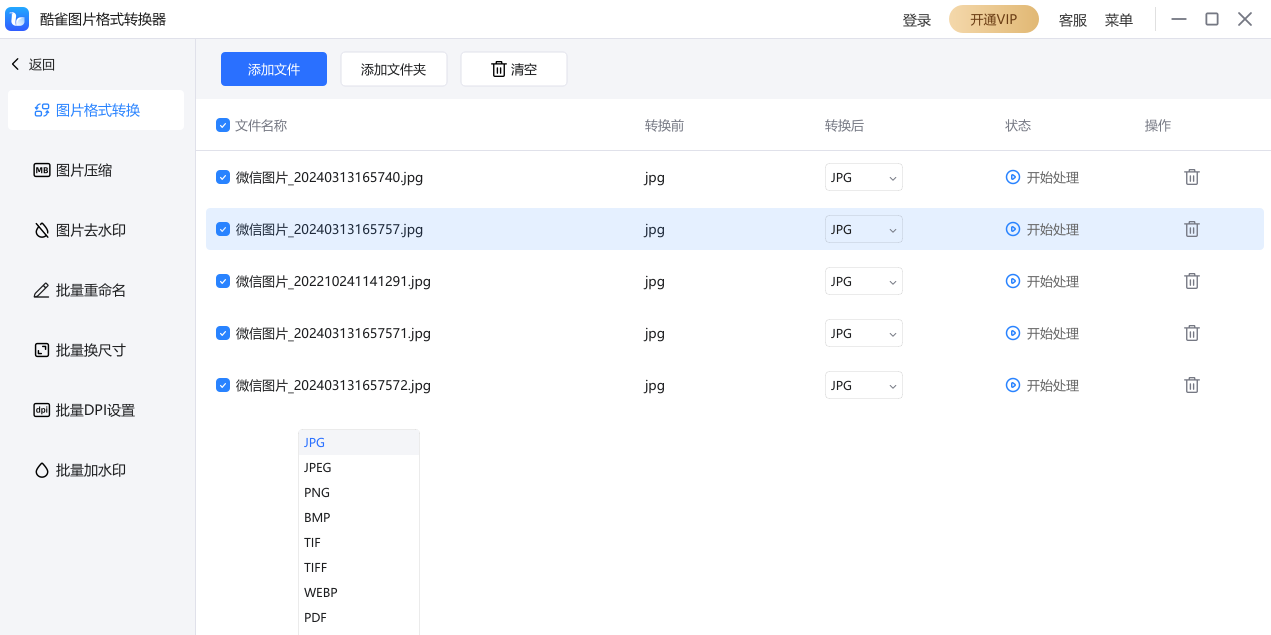
Task: Click the 开通VIP button
Action: pos(993,20)
